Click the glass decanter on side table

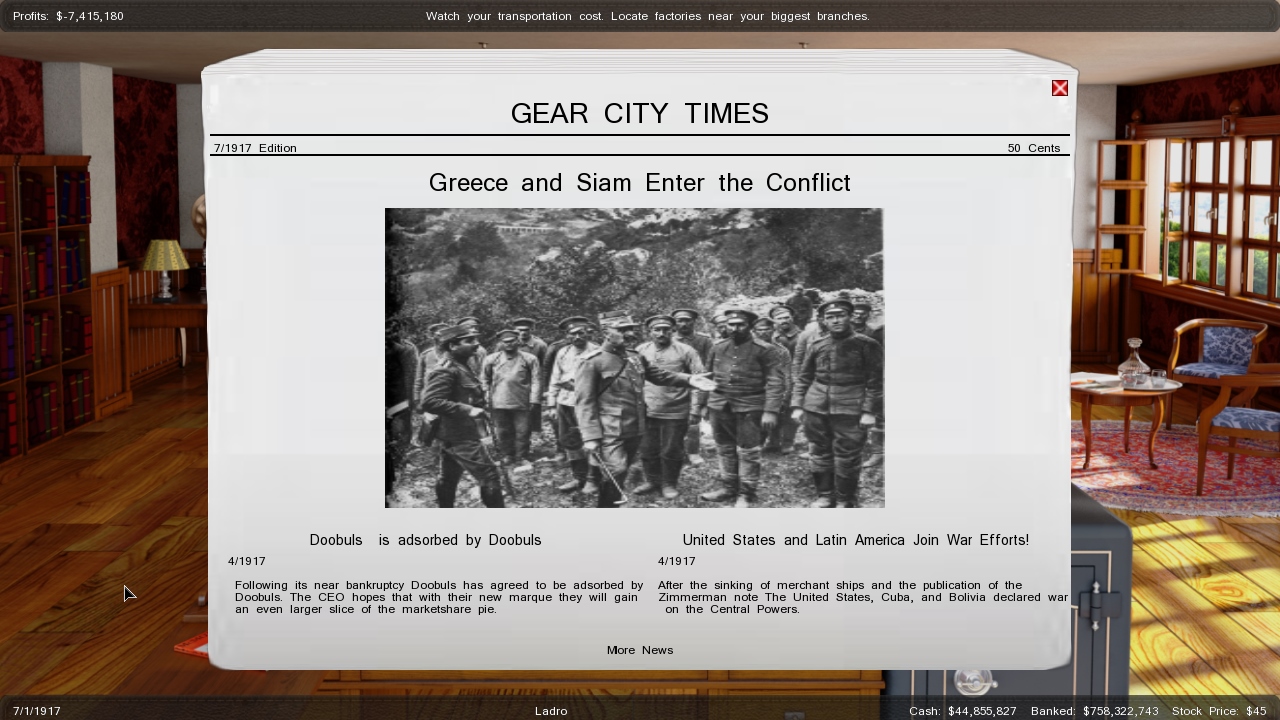pos(1133,360)
